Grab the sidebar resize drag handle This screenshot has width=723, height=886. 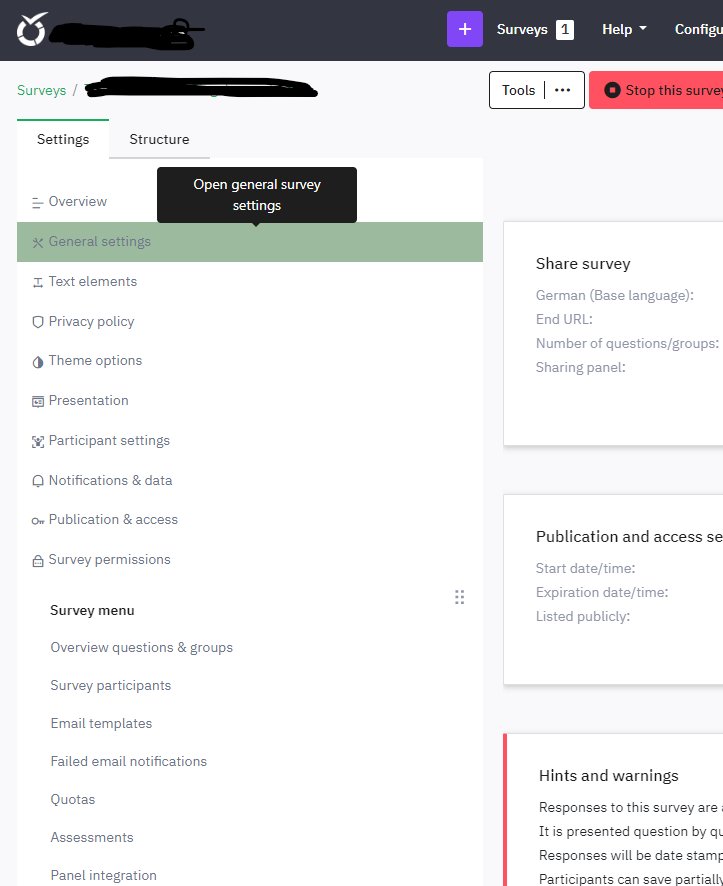click(x=460, y=597)
